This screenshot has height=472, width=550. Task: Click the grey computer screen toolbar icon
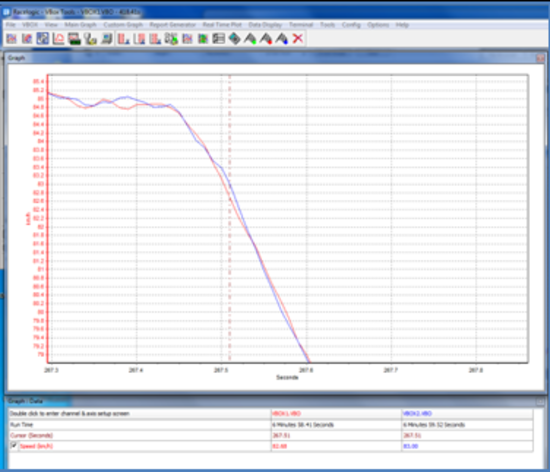pyautogui.click(x=106, y=38)
